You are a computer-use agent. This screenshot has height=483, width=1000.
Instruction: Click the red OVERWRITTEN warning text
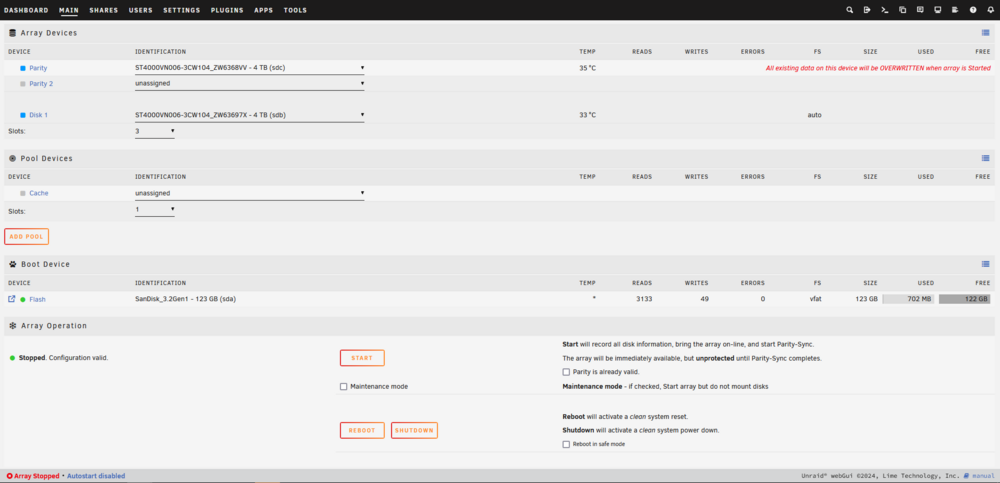(878, 68)
